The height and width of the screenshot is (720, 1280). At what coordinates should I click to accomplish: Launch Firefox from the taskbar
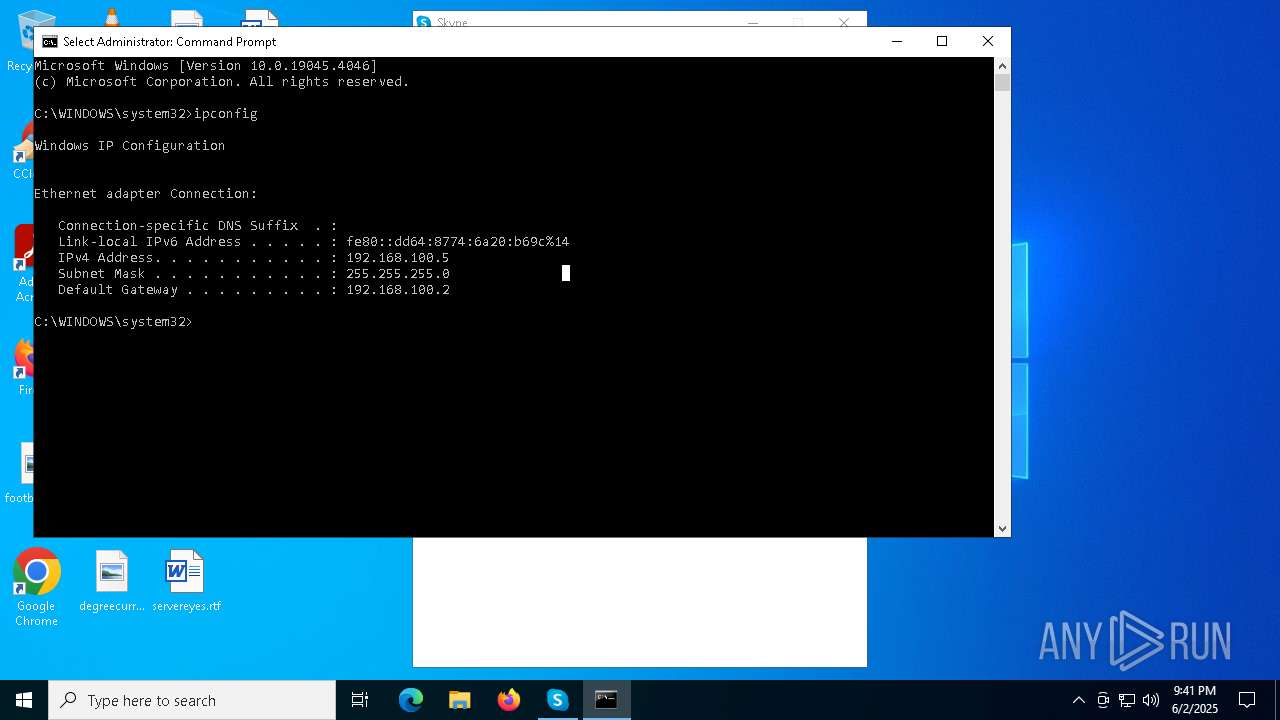[509, 700]
